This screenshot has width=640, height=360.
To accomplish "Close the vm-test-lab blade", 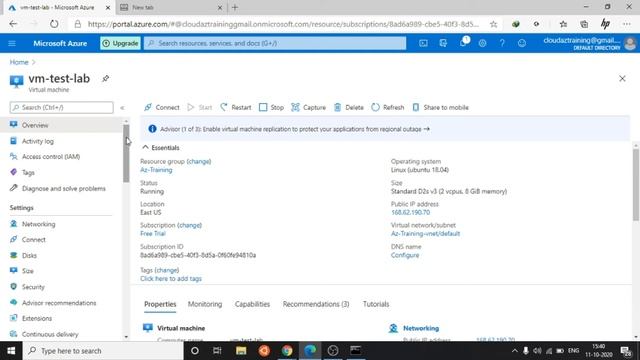I will click(x=622, y=78).
